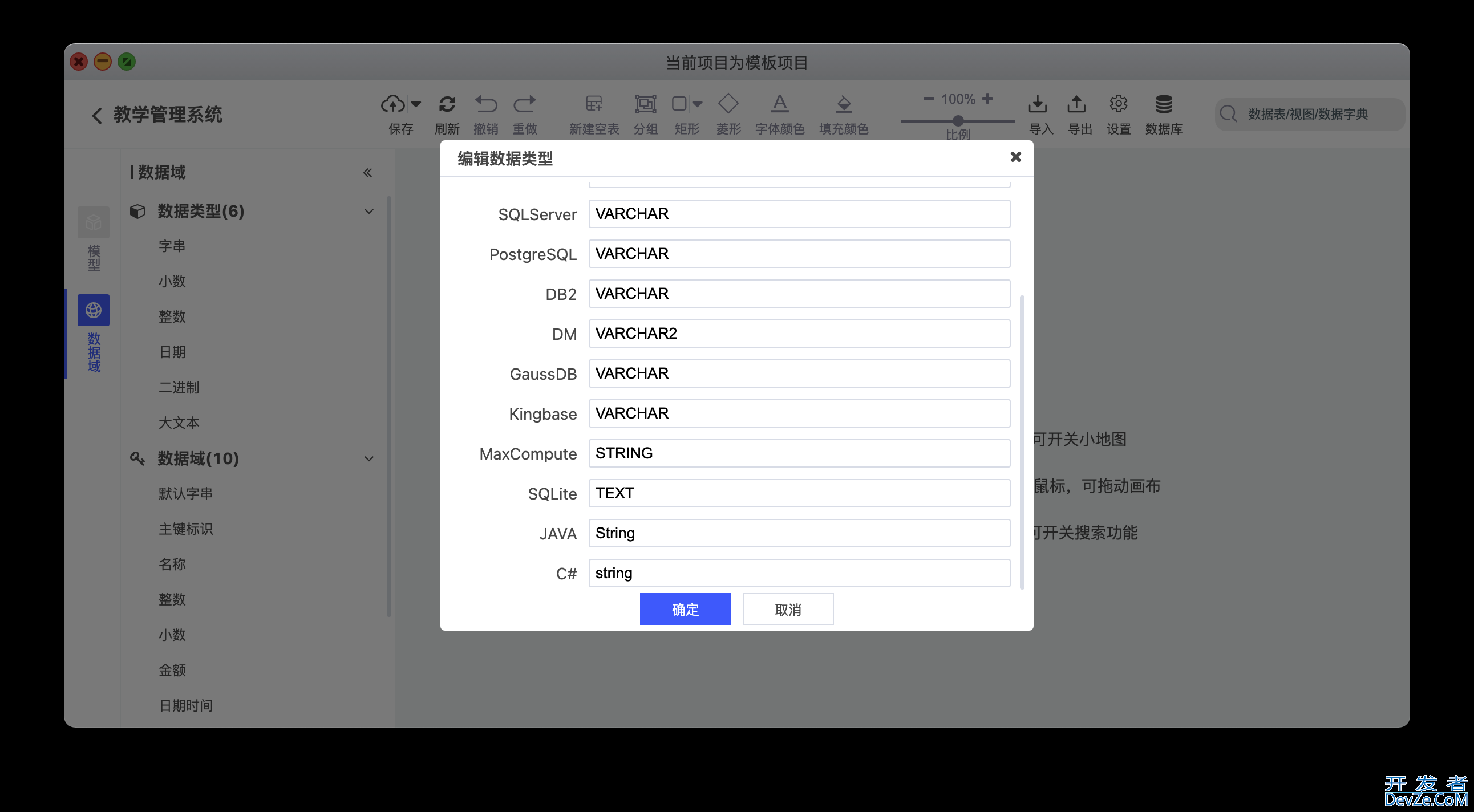Open the Rectangle dropdown arrow
This screenshot has height=812, width=1474.
click(698, 104)
